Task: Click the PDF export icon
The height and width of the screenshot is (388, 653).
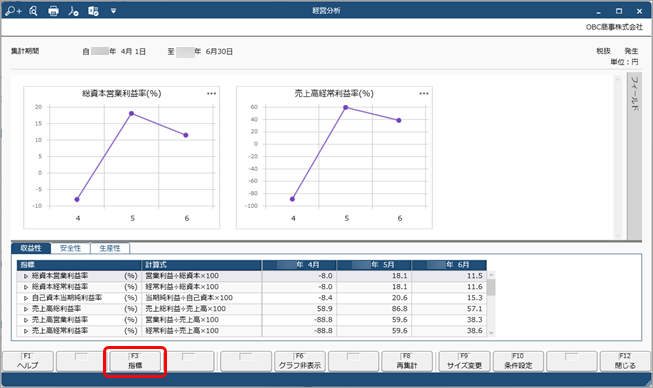Action: [x=73, y=11]
